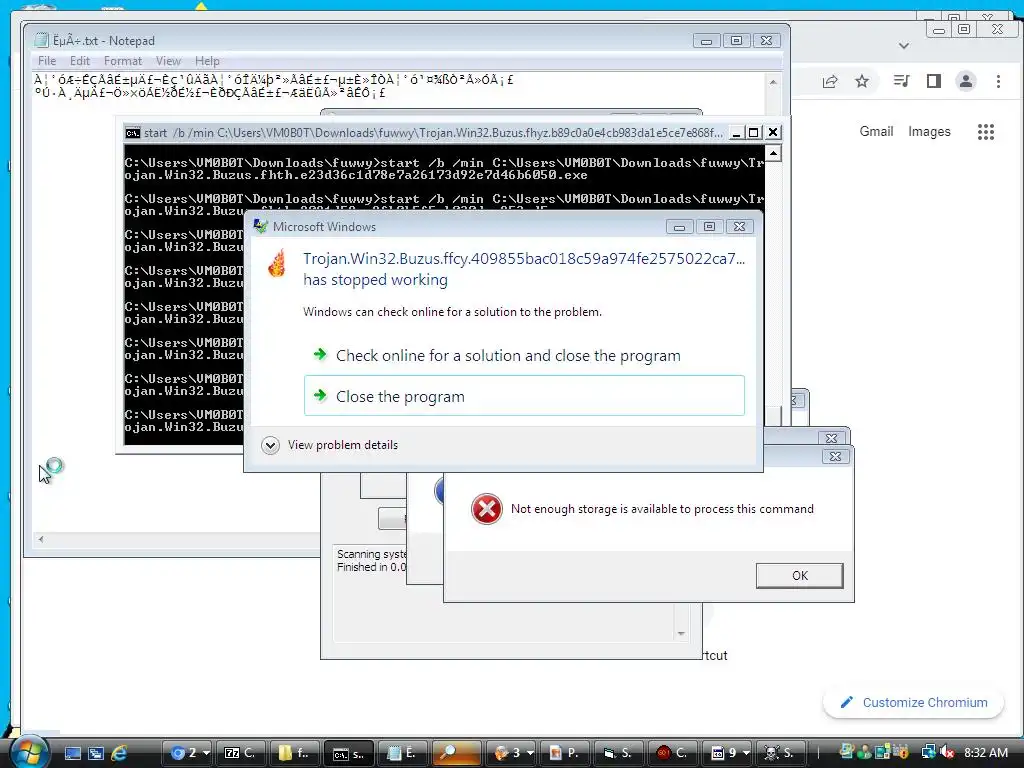Open the folder taskbar button labeled f..
The image size is (1024, 768).
pyautogui.click(x=294, y=753)
